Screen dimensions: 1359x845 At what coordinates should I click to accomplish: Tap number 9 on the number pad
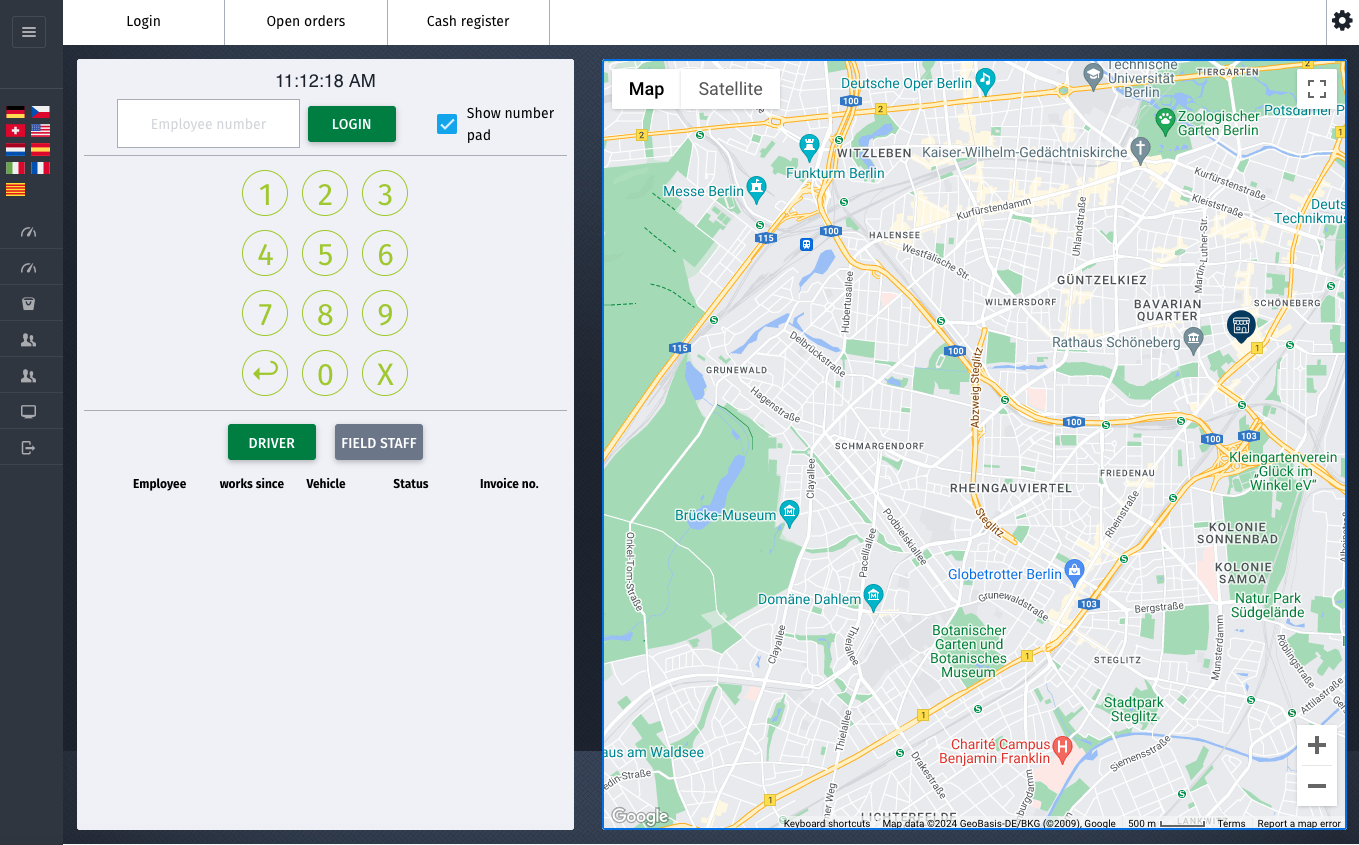click(385, 314)
